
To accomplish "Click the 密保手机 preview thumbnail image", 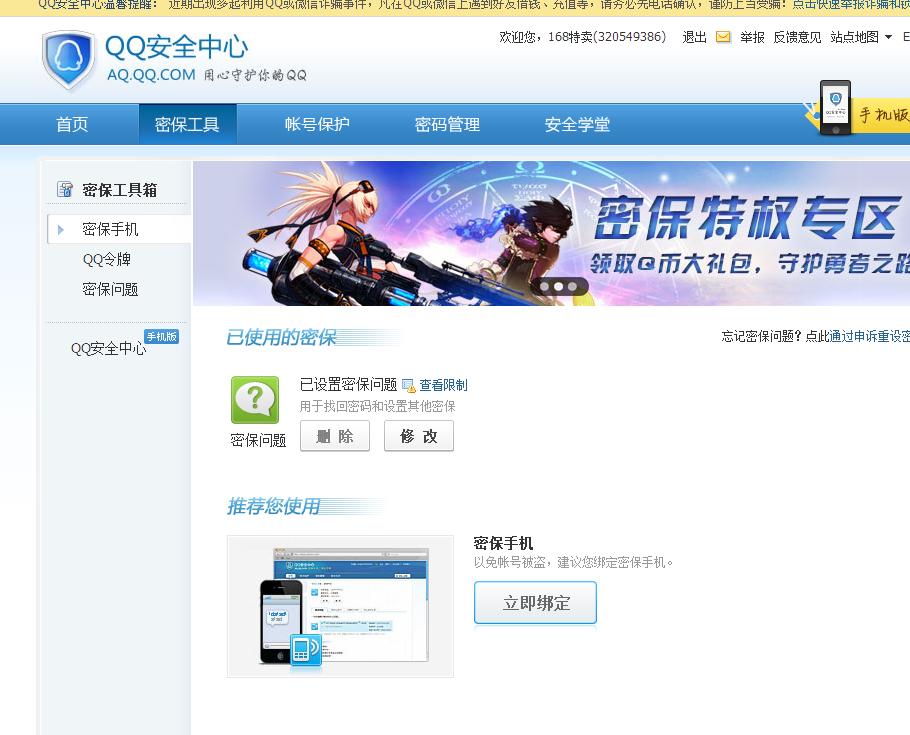I will [341, 606].
